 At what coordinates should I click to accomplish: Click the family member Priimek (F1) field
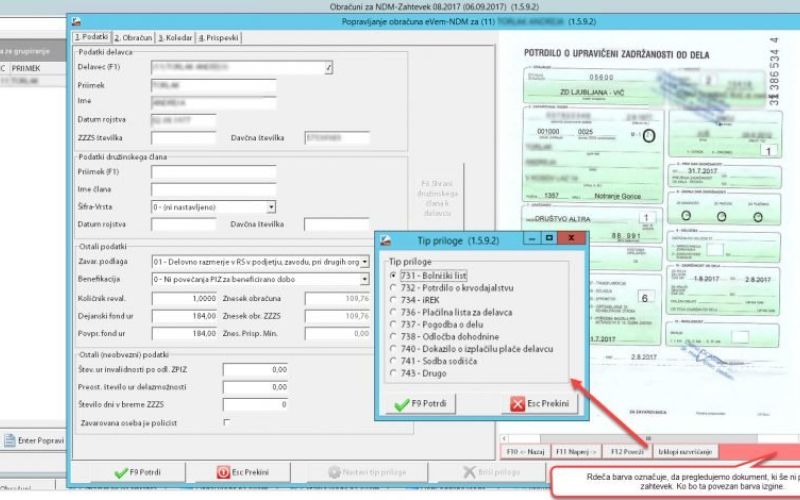214,172
